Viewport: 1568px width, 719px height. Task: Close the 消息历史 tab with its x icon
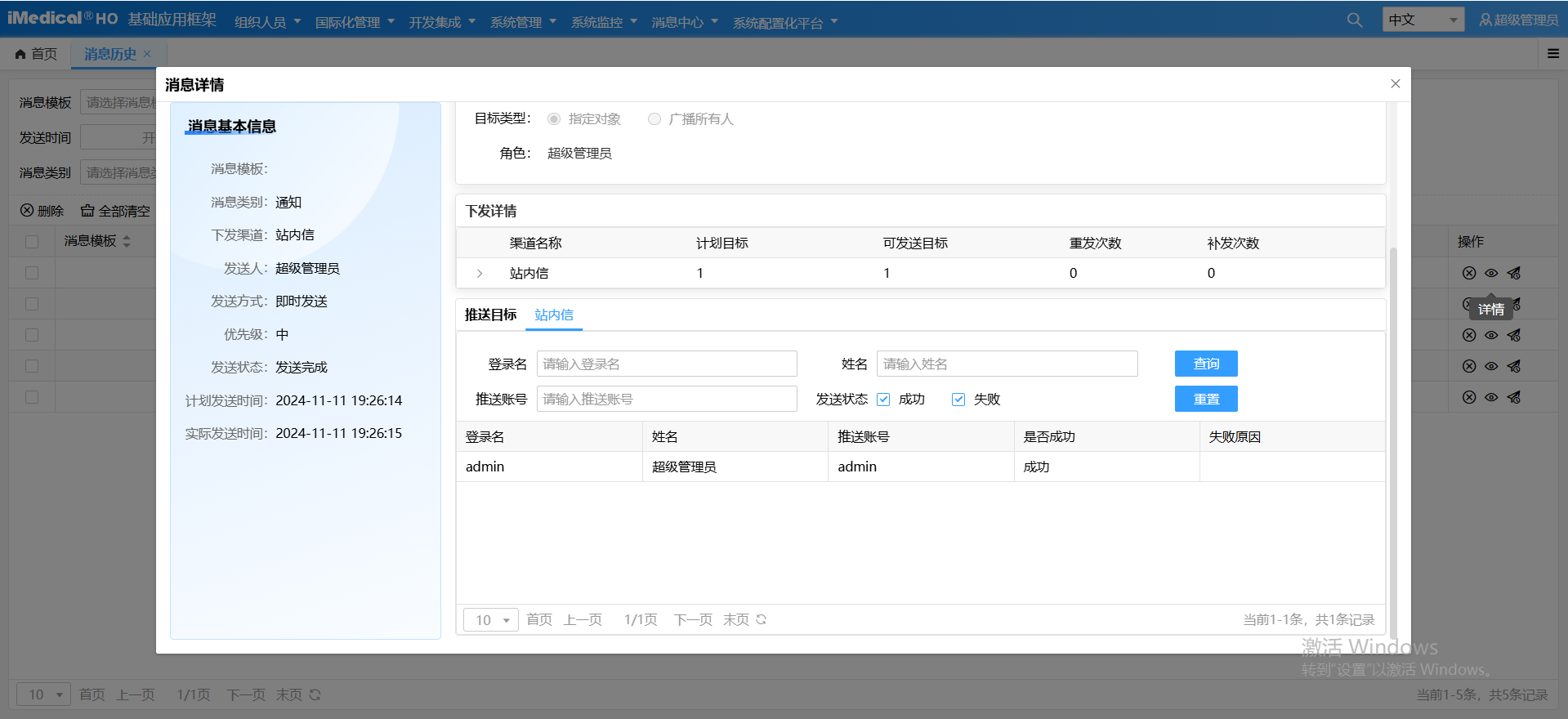[x=147, y=54]
